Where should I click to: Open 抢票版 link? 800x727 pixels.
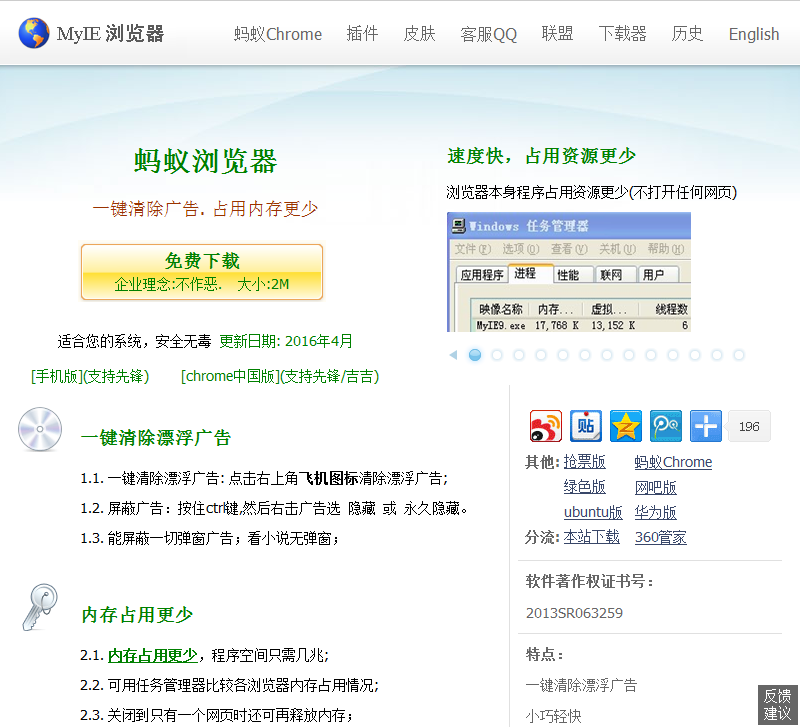click(x=585, y=462)
